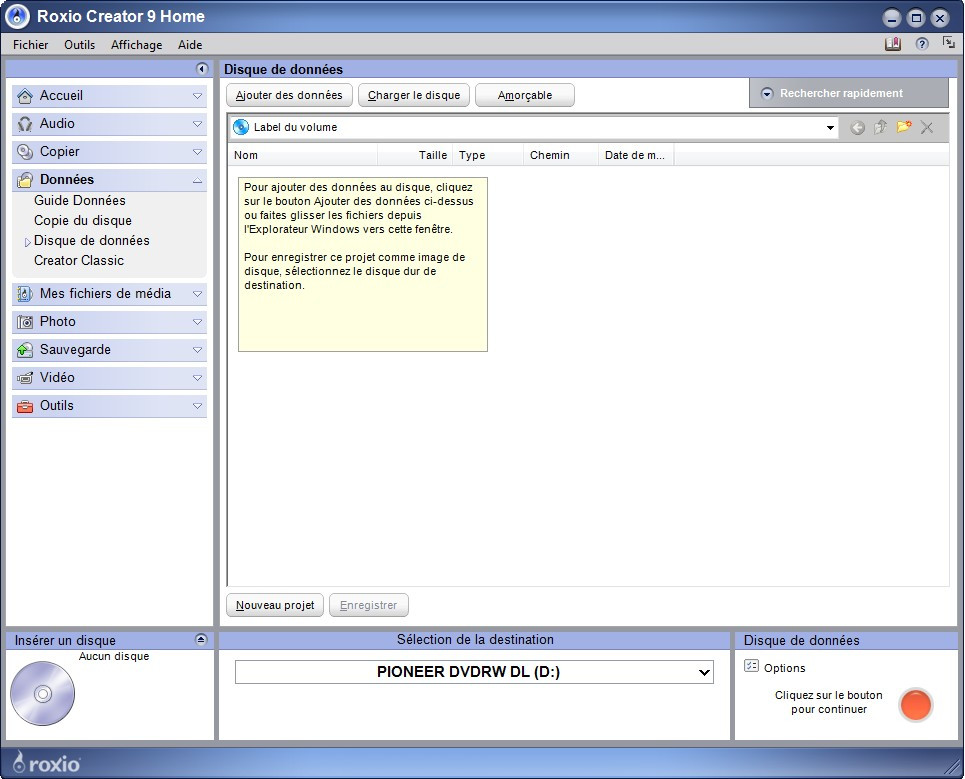The image size is (965, 779).
Task: Click the Copier discs icon
Action: click(25, 152)
